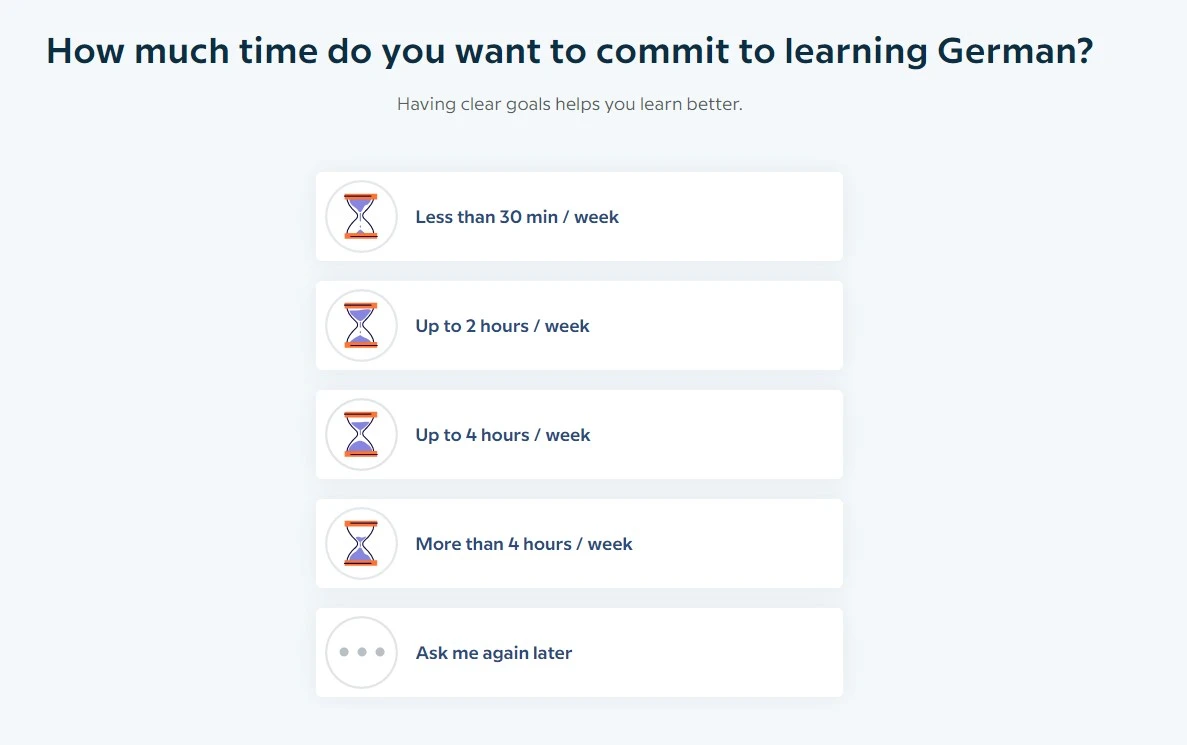1187x745 pixels.
Task: Click the three-dots icon beside Ask me again later
Action: click(x=361, y=653)
